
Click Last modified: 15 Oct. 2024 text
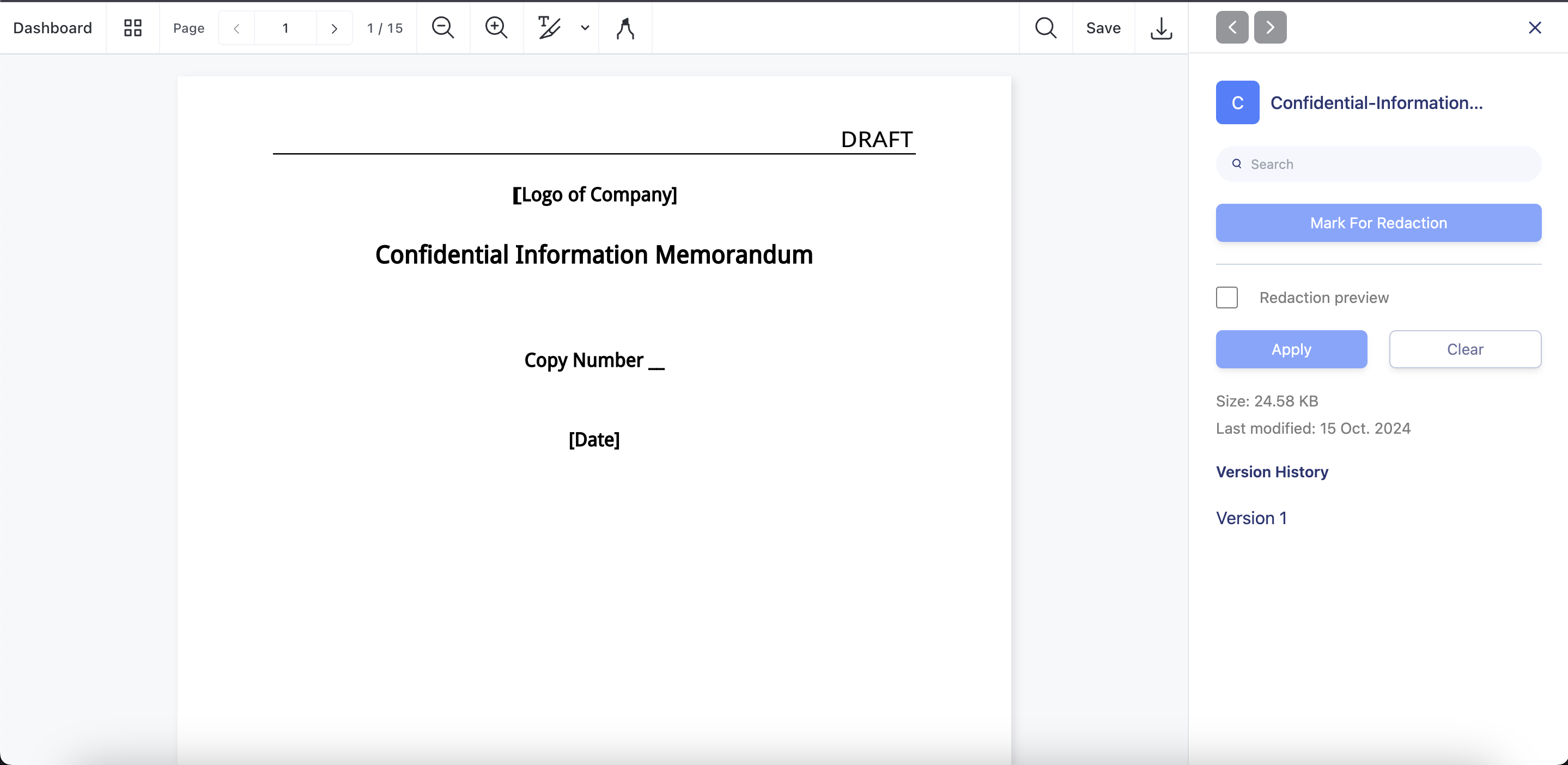click(x=1313, y=428)
